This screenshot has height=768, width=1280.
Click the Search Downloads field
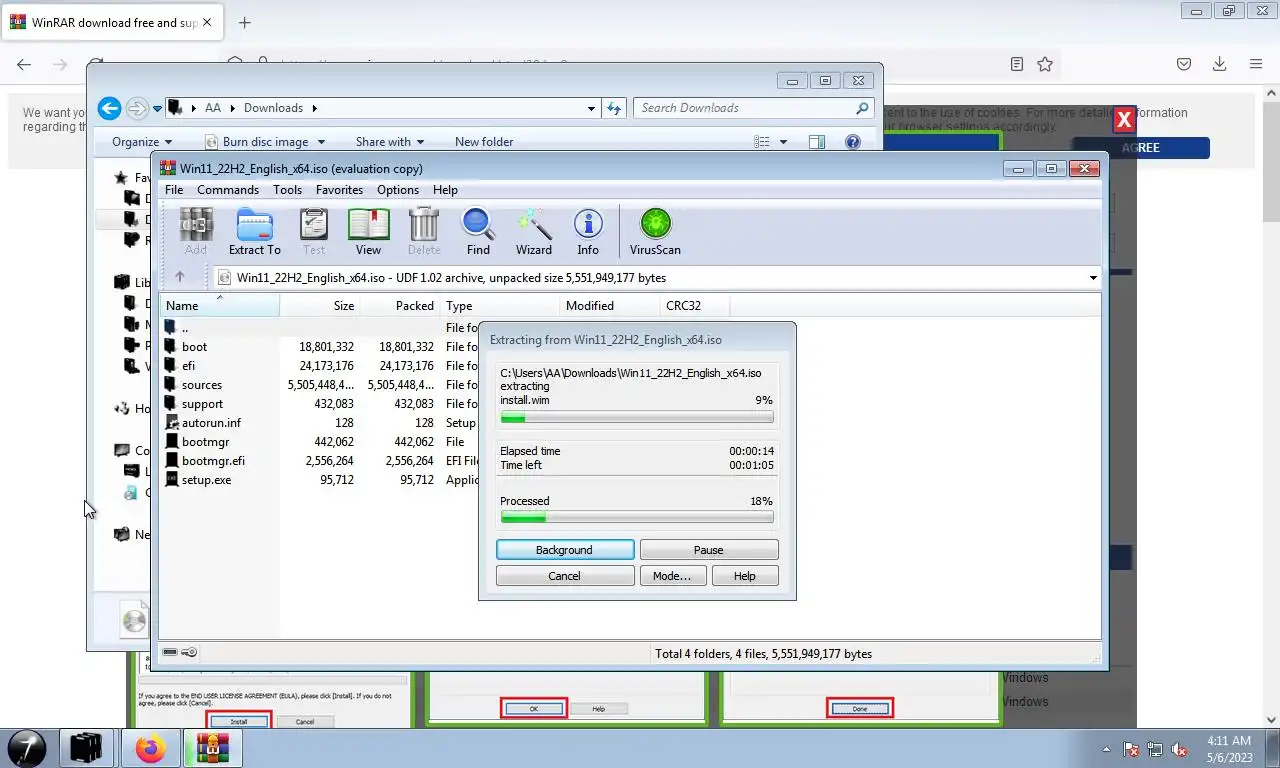(x=754, y=108)
